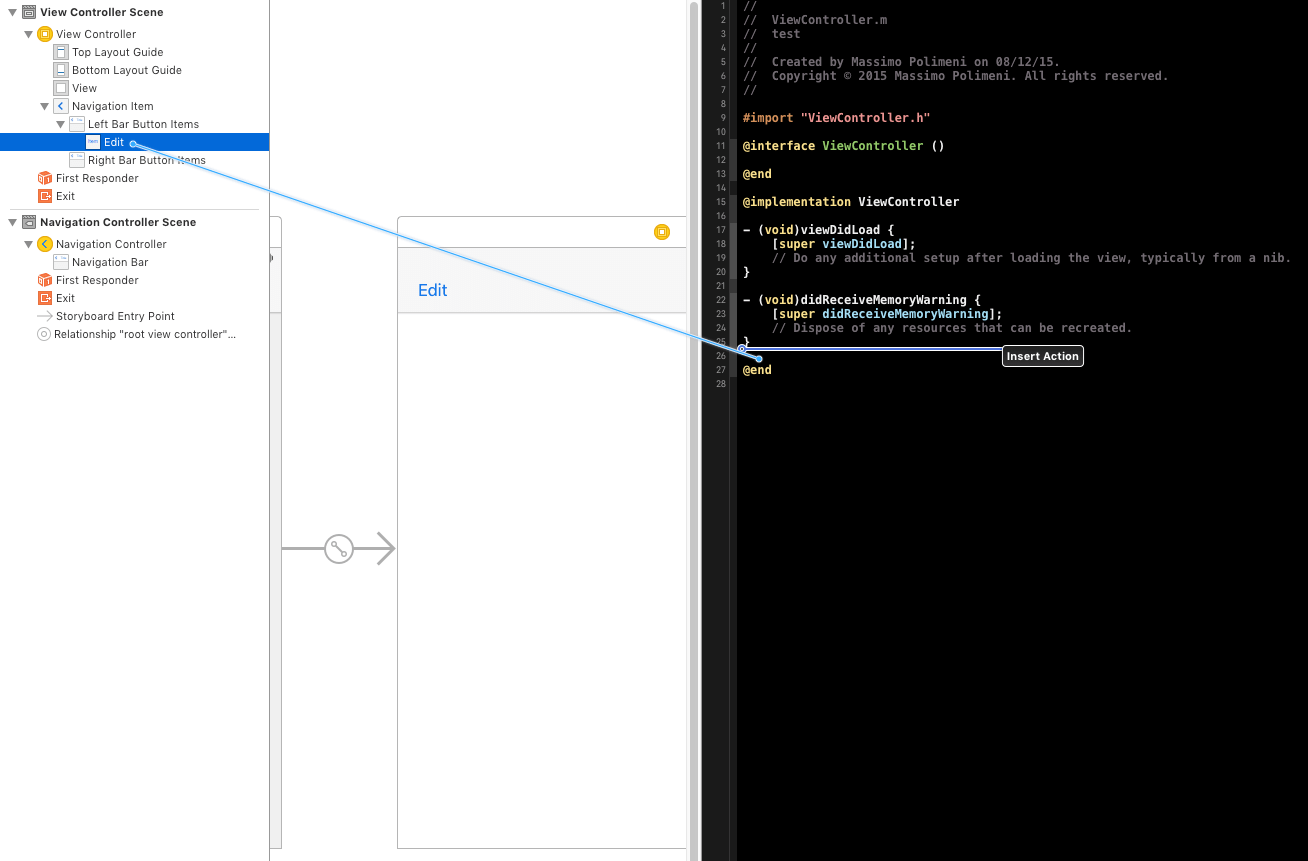Screen dimensions: 1308x861
Task: Click the Navigation Controller orange icon
Action: pyautogui.click(x=44, y=243)
